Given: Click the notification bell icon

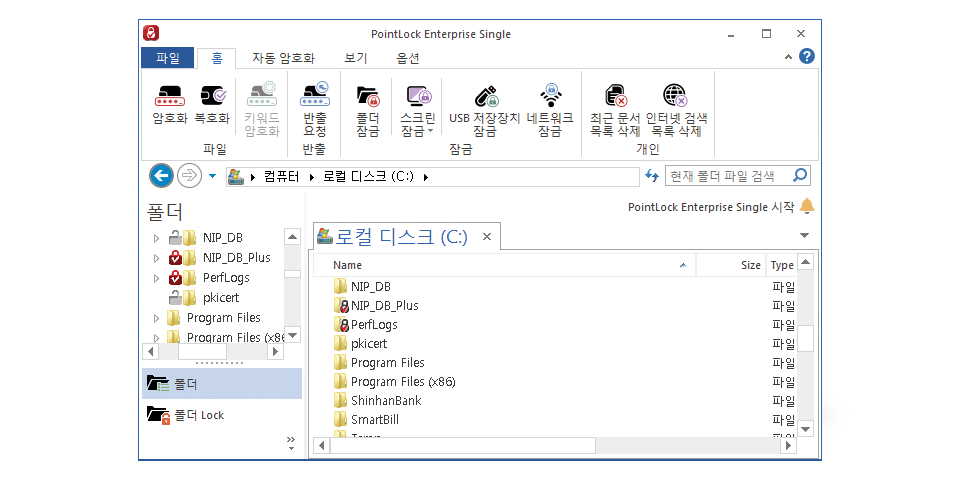Looking at the screenshot, I should [807, 206].
